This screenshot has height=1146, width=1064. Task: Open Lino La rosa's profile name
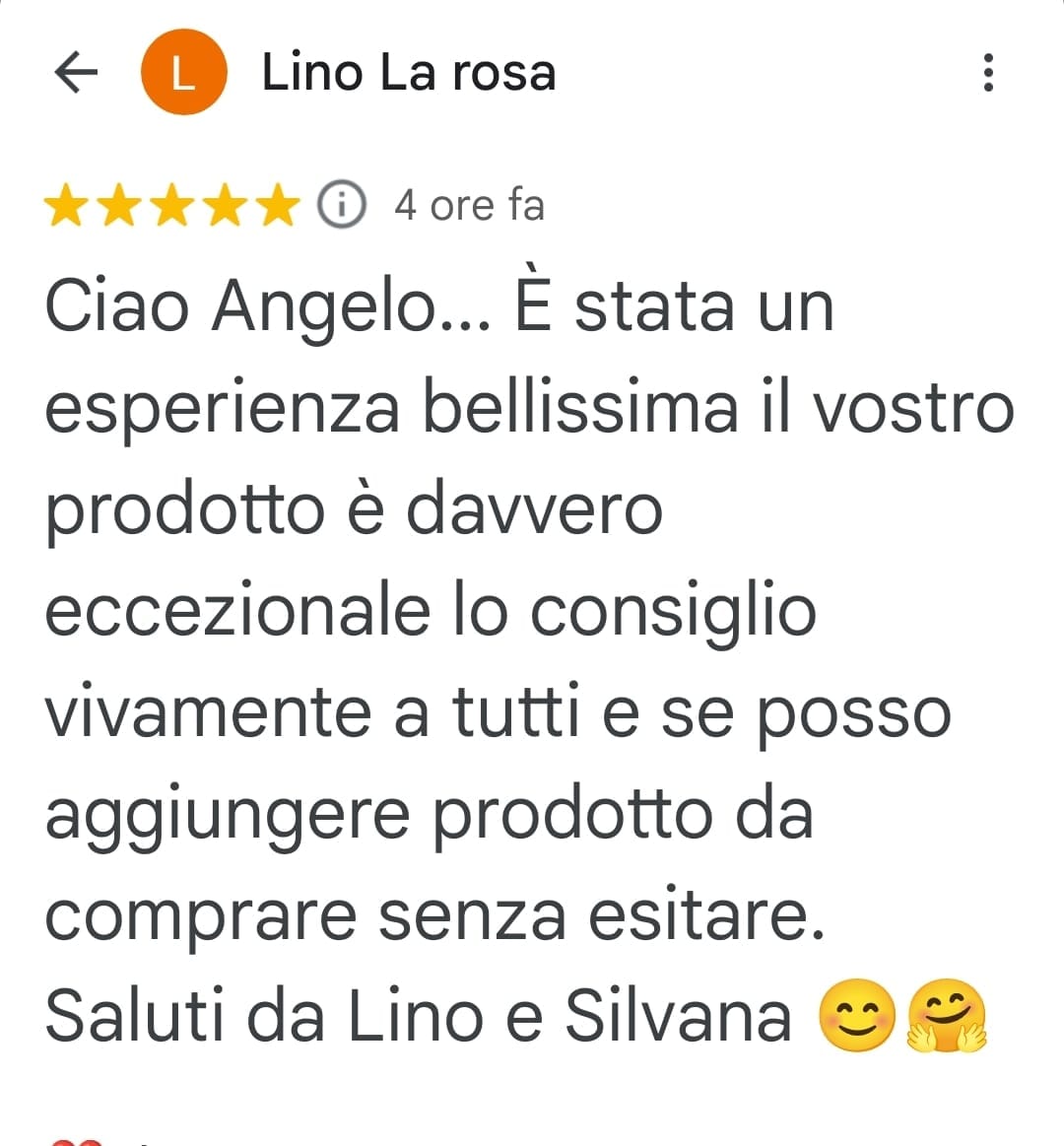click(409, 72)
